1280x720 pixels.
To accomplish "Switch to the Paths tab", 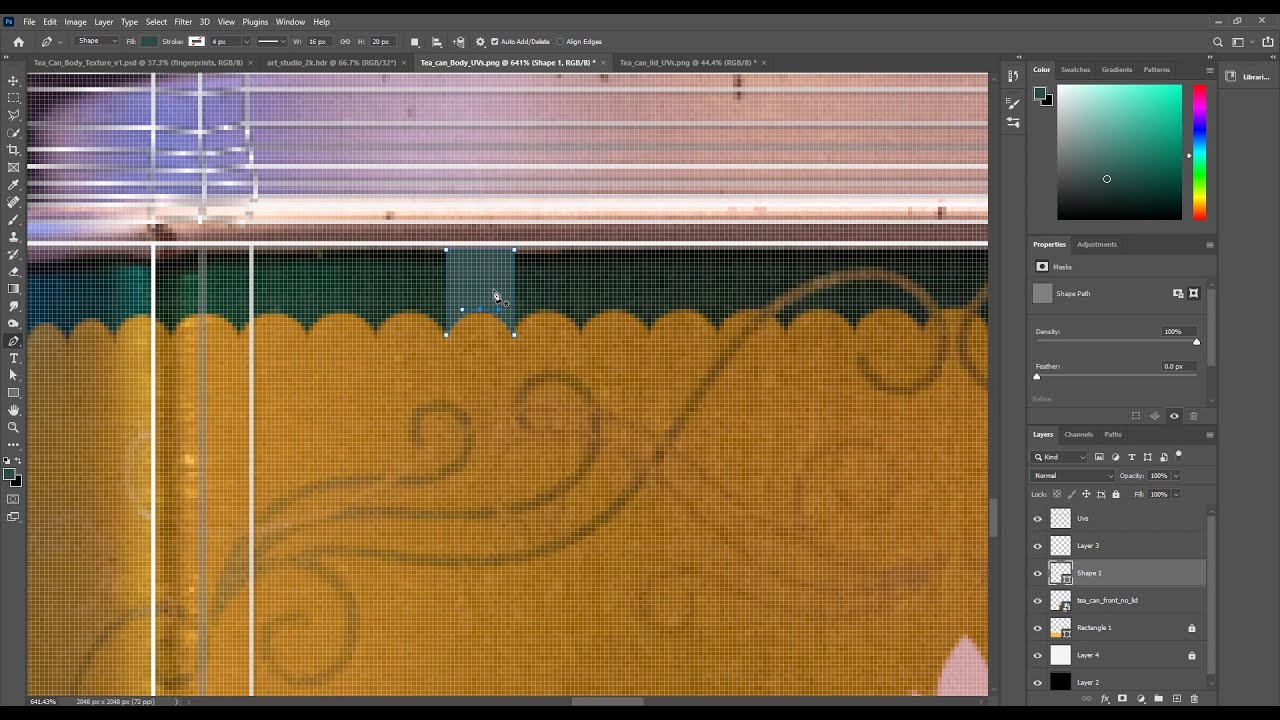I will (1113, 435).
